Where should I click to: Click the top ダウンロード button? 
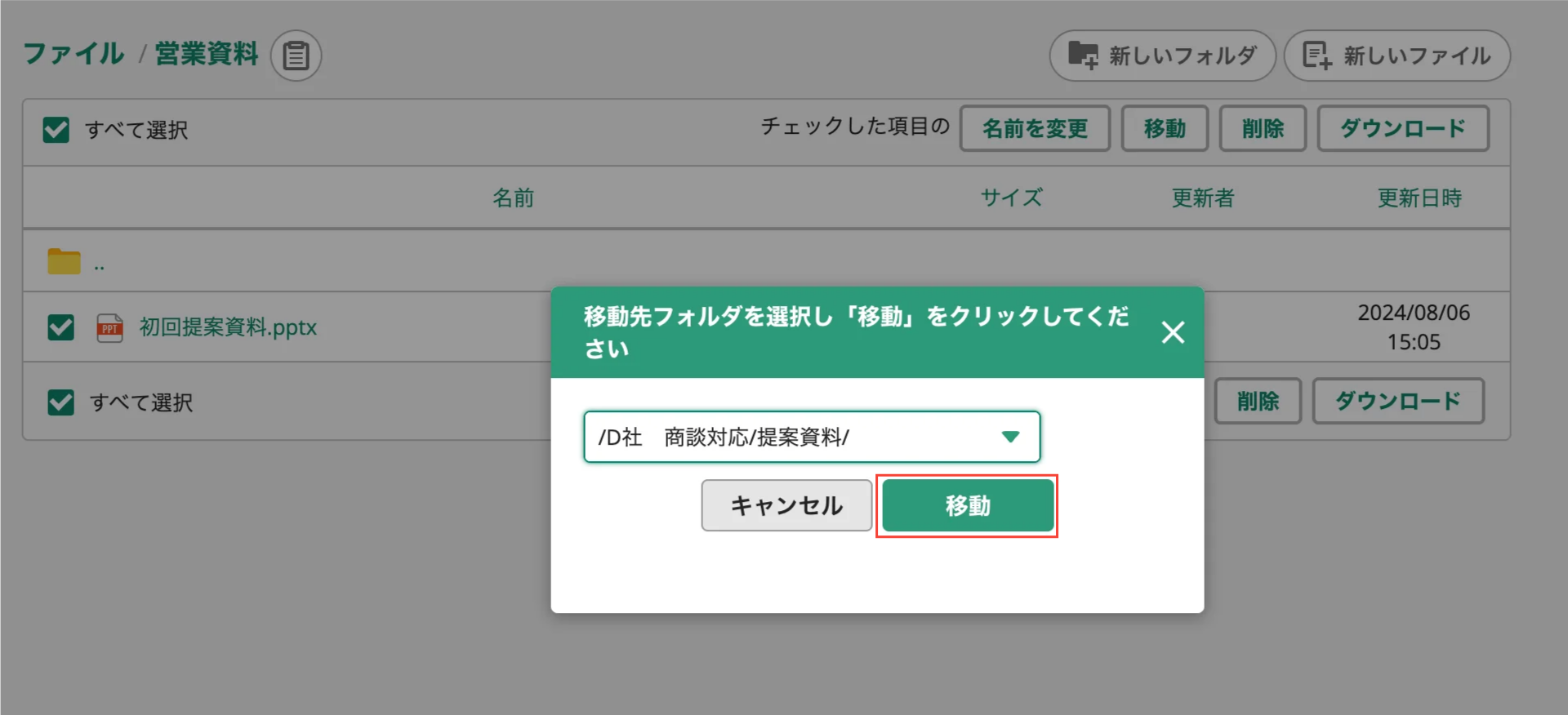coord(1403,128)
